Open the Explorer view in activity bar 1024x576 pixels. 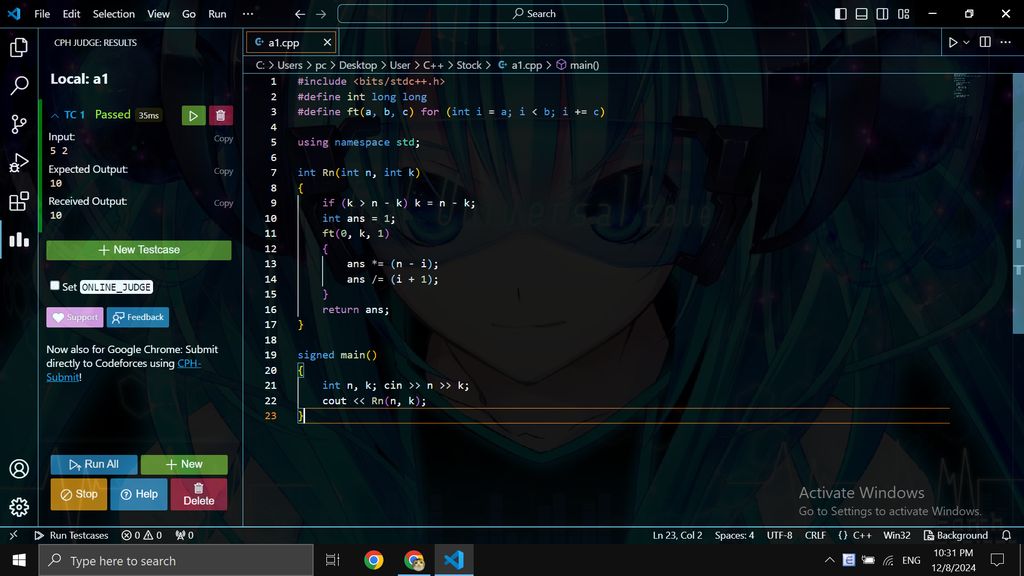click(x=19, y=47)
